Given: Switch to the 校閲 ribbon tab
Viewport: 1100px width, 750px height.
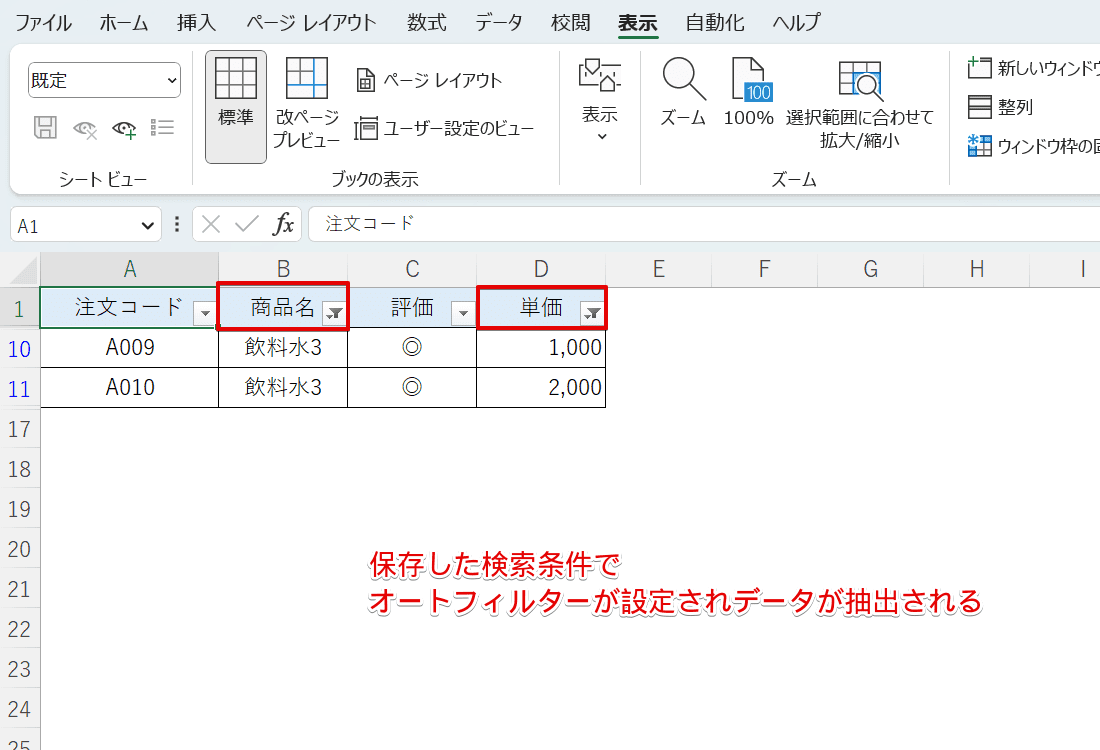Looking at the screenshot, I should click(570, 23).
